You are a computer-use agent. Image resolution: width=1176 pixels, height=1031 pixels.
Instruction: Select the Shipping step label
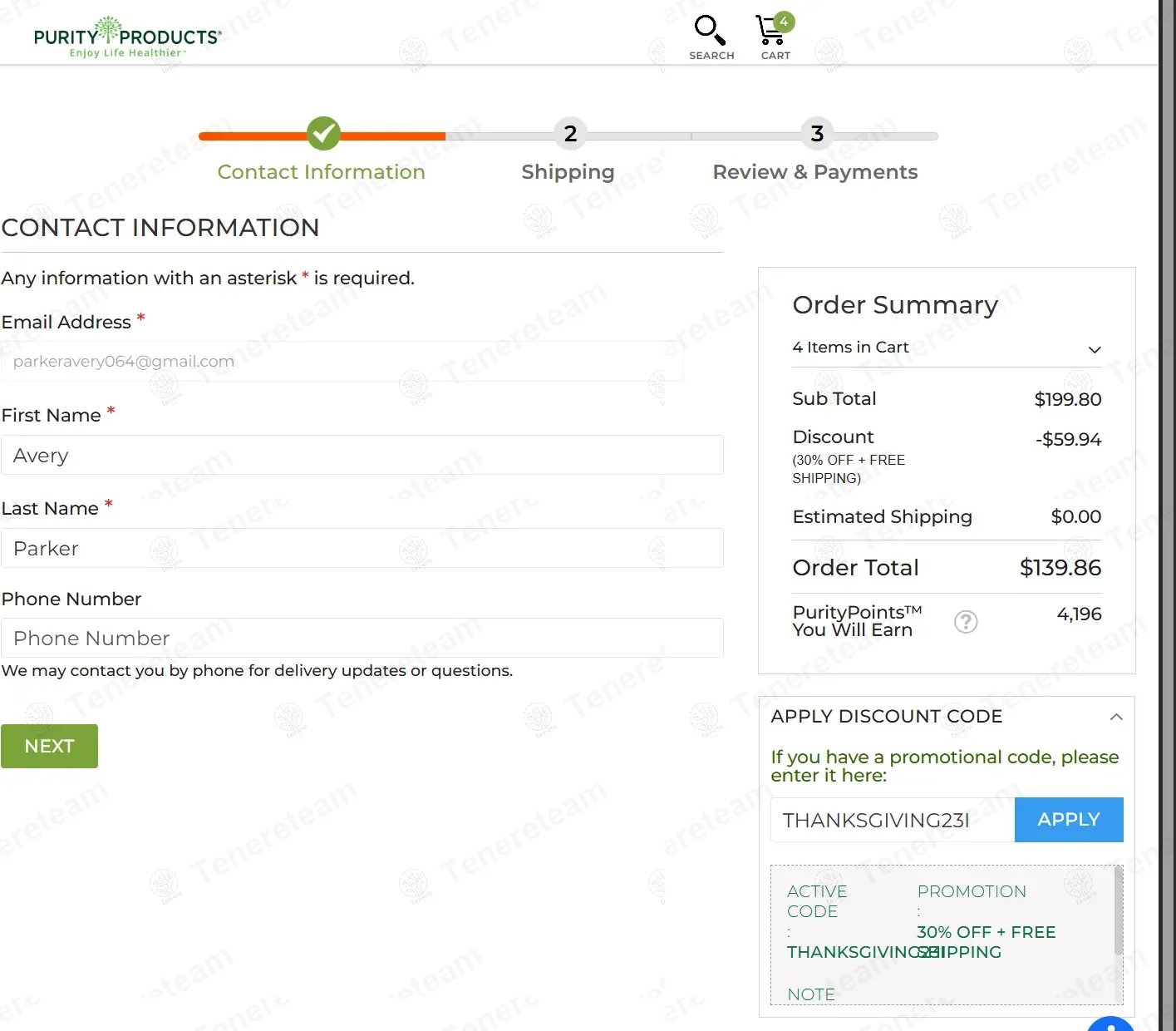pyautogui.click(x=568, y=172)
